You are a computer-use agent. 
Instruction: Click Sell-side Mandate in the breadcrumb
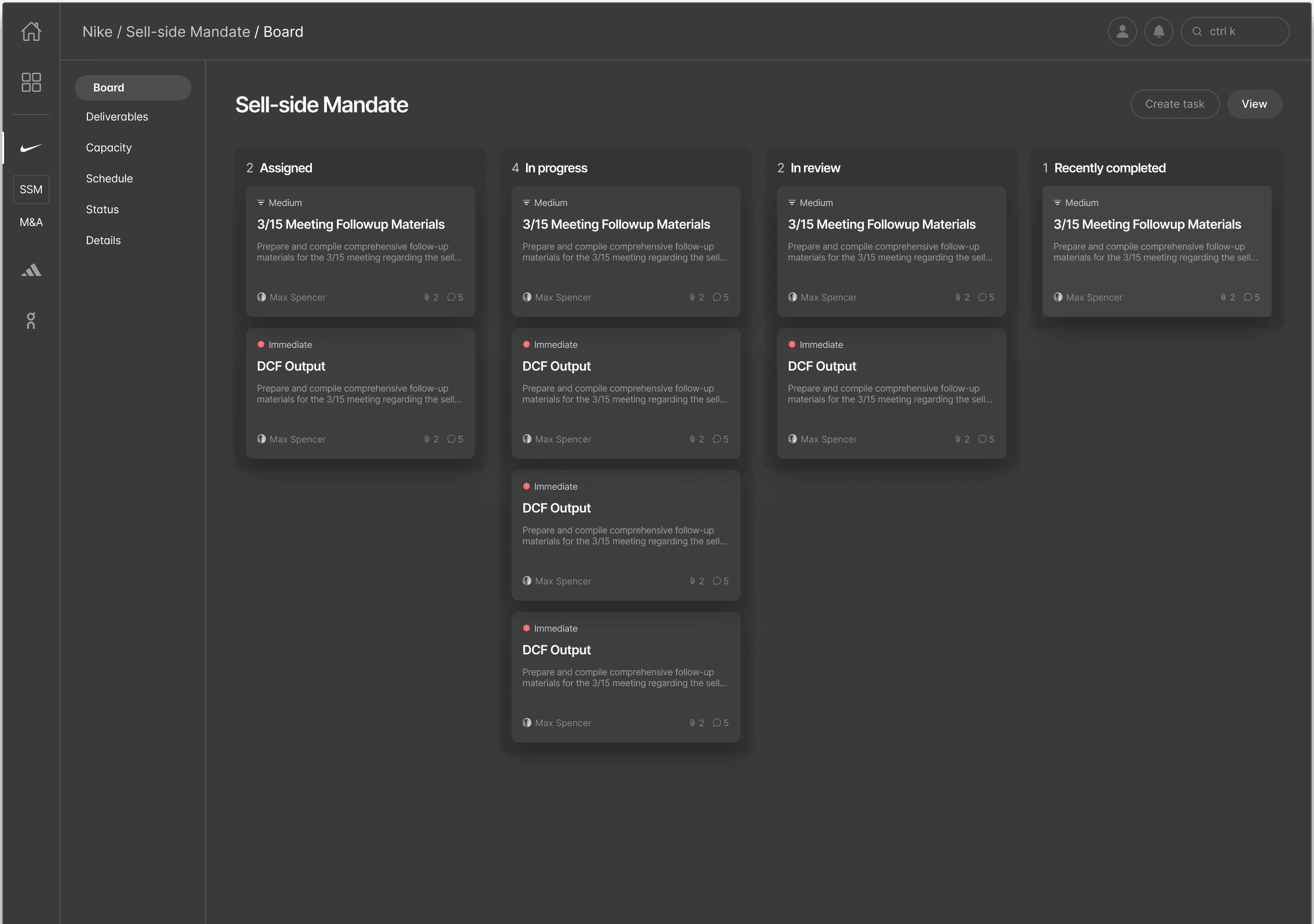188,31
